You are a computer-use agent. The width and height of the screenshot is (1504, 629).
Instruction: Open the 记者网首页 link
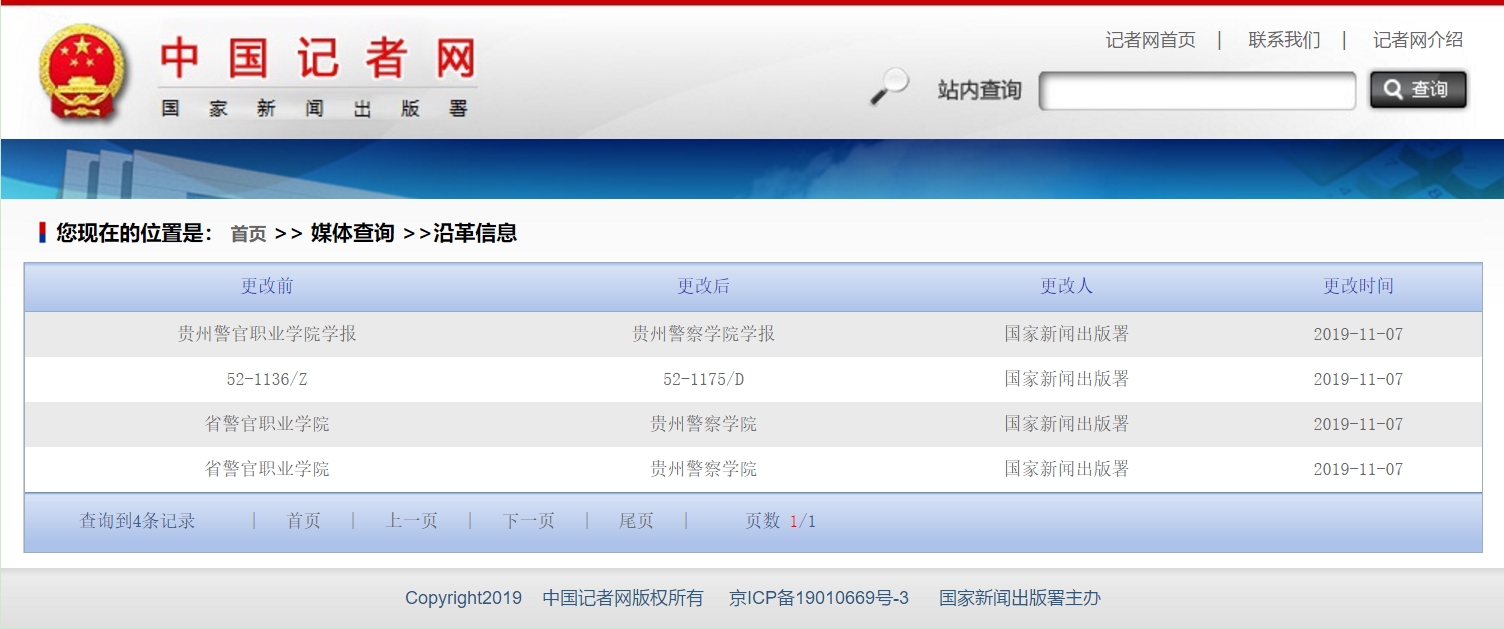pyautogui.click(x=1150, y=40)
